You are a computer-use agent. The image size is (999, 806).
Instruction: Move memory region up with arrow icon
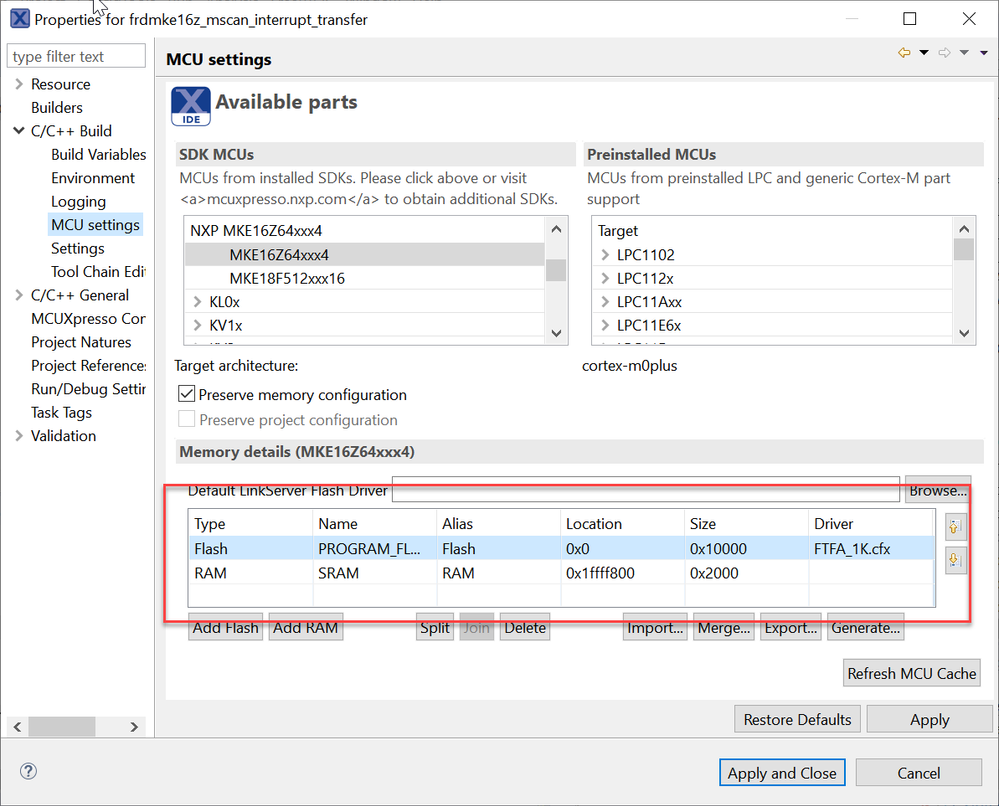(954, 527)
